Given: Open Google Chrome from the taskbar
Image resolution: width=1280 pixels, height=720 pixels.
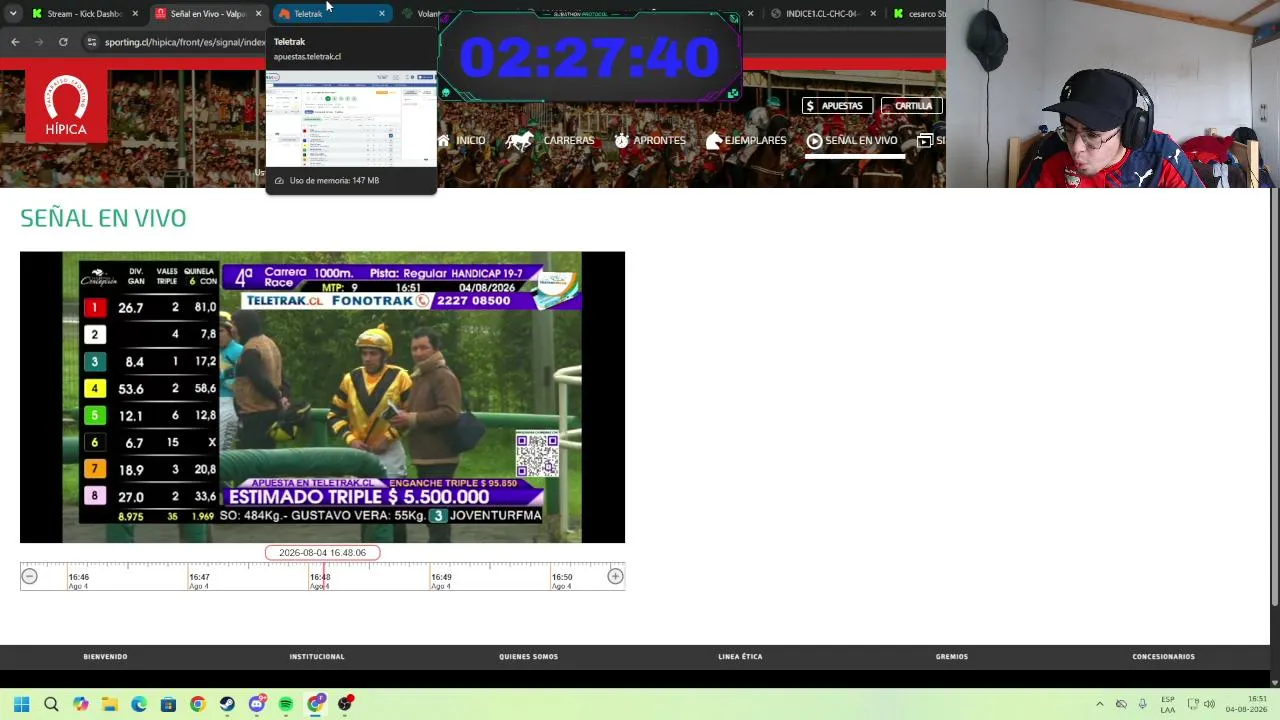Looking at the screenshot, I should click(x=198, y=704).
